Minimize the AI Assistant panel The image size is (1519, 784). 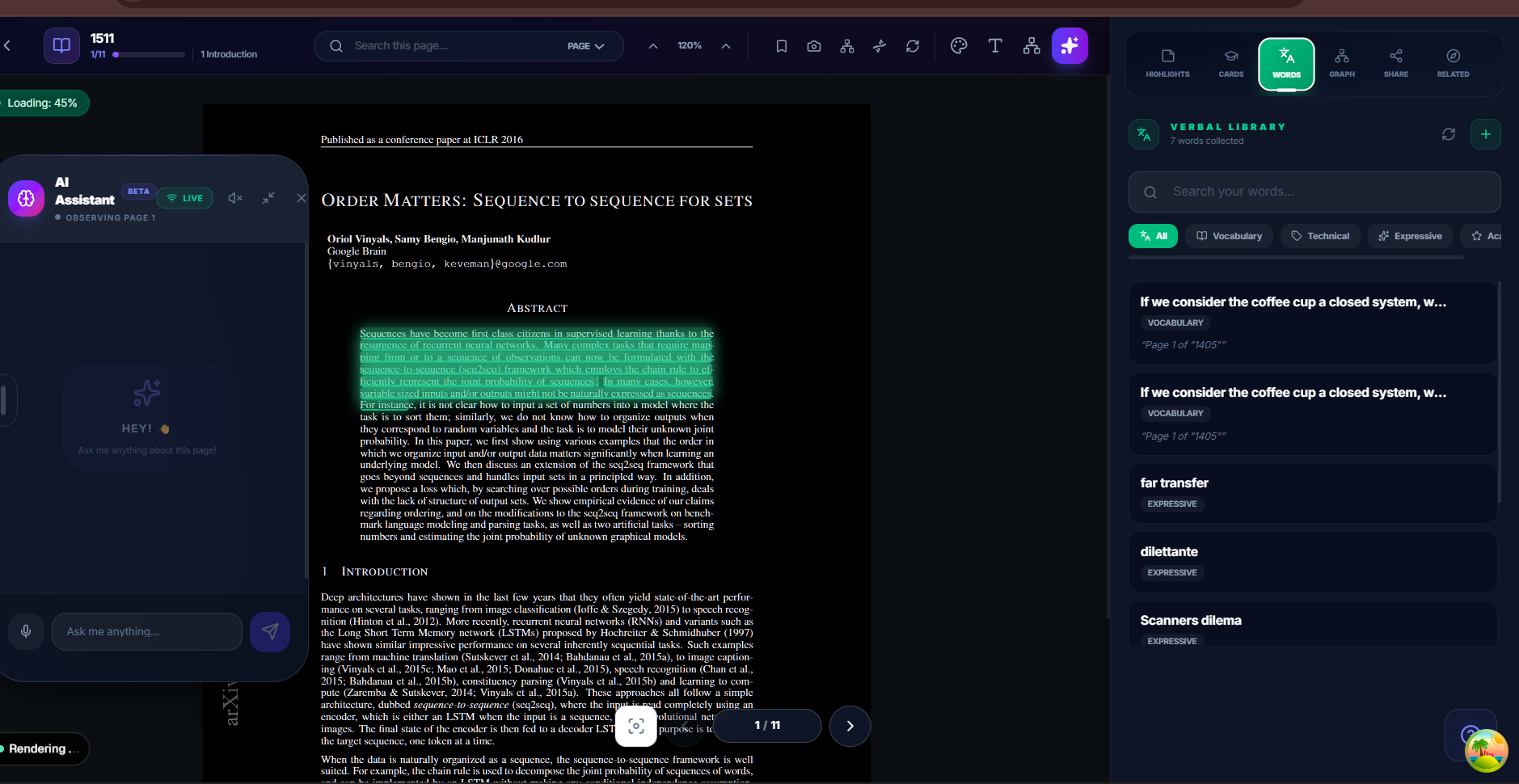coord(268,198)
